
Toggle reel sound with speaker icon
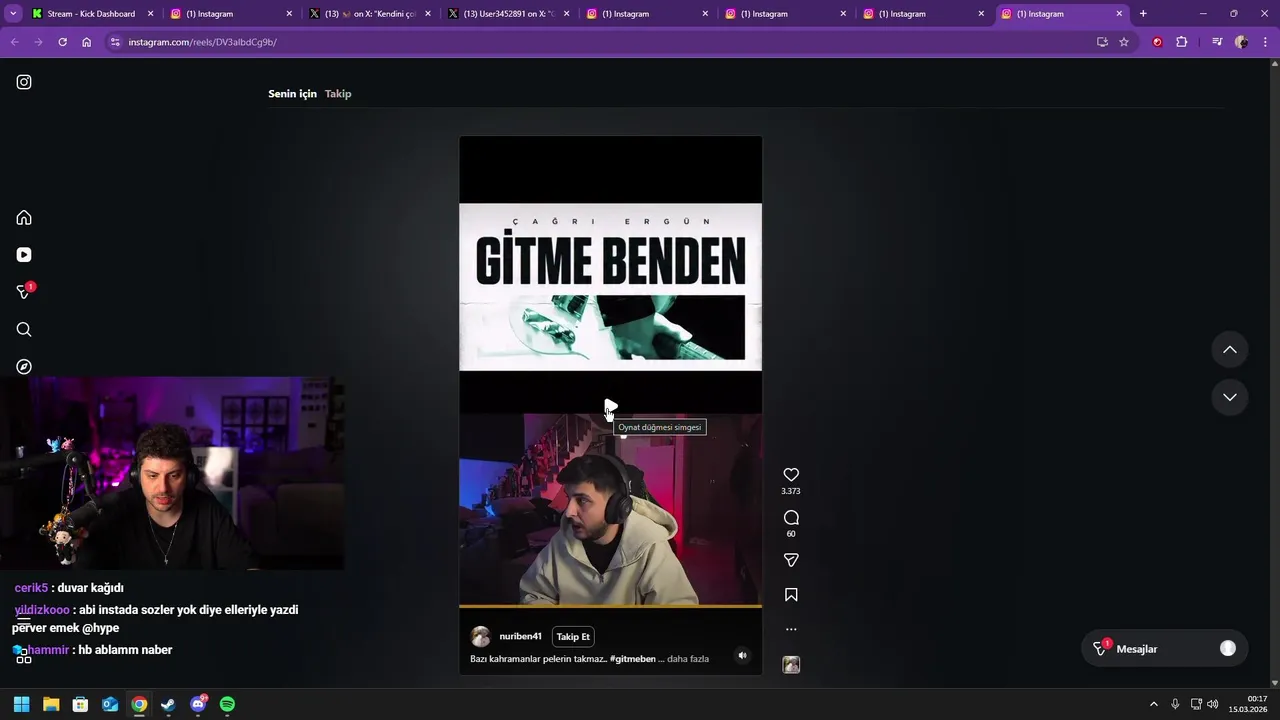(742, 656)
